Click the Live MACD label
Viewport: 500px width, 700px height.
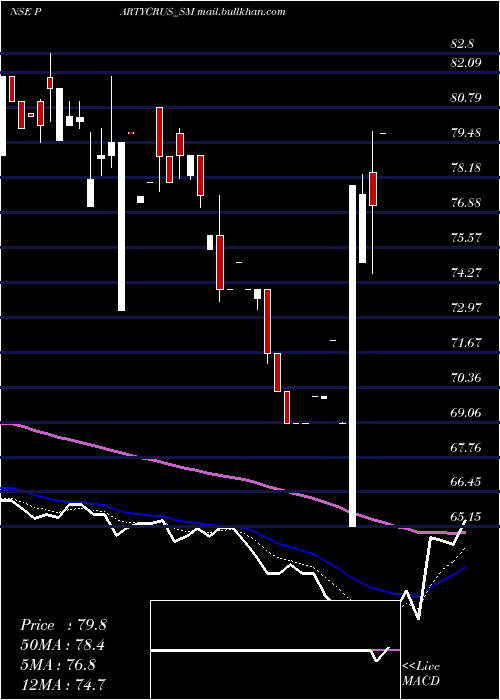point(421,674)
